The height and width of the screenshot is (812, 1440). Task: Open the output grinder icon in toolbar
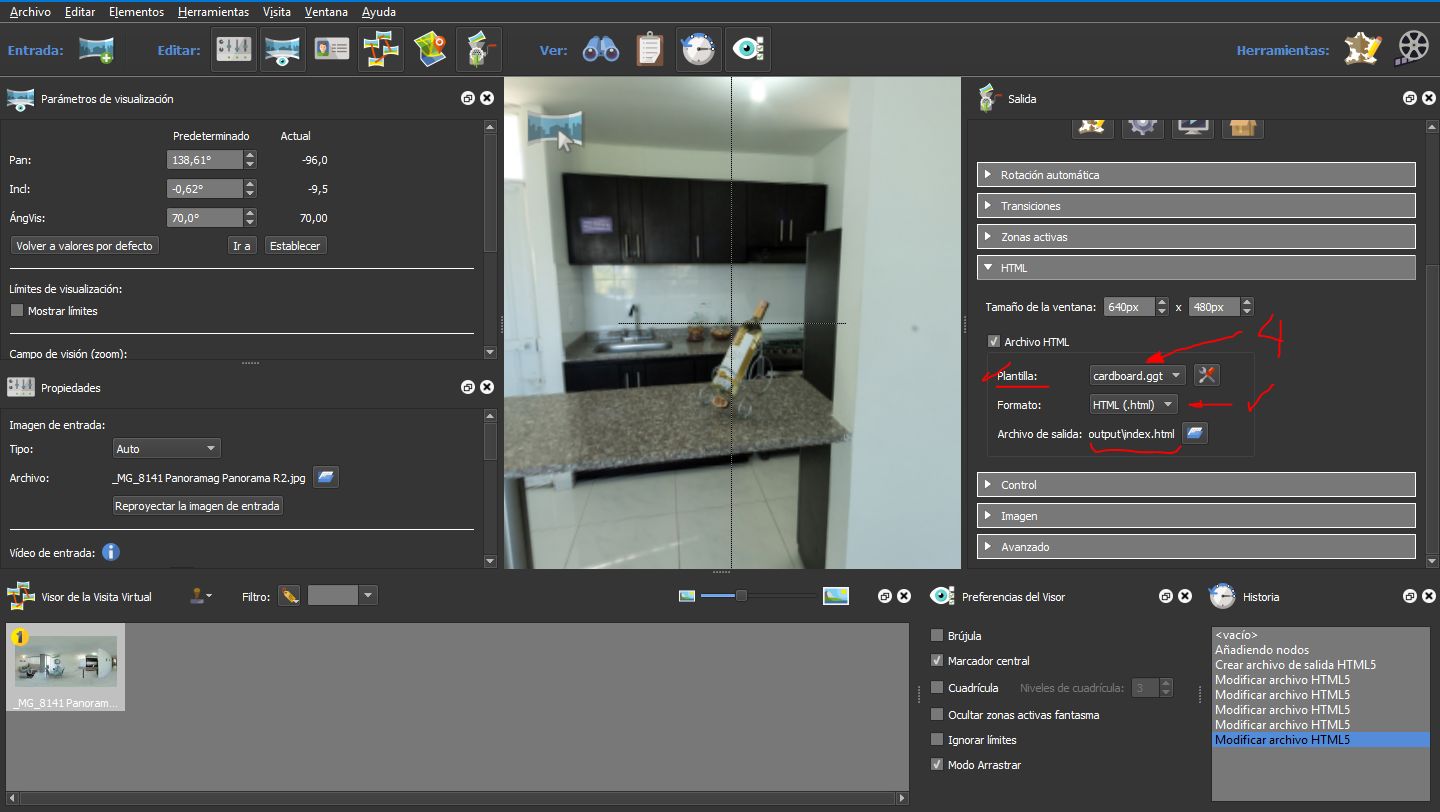click(x=479, y=50)
